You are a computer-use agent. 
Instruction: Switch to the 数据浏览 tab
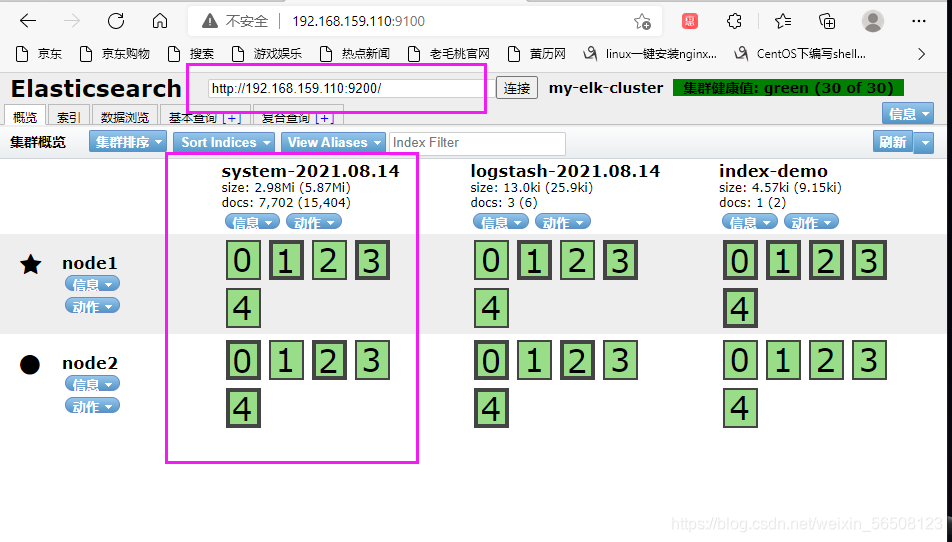[x=124, y=117]
